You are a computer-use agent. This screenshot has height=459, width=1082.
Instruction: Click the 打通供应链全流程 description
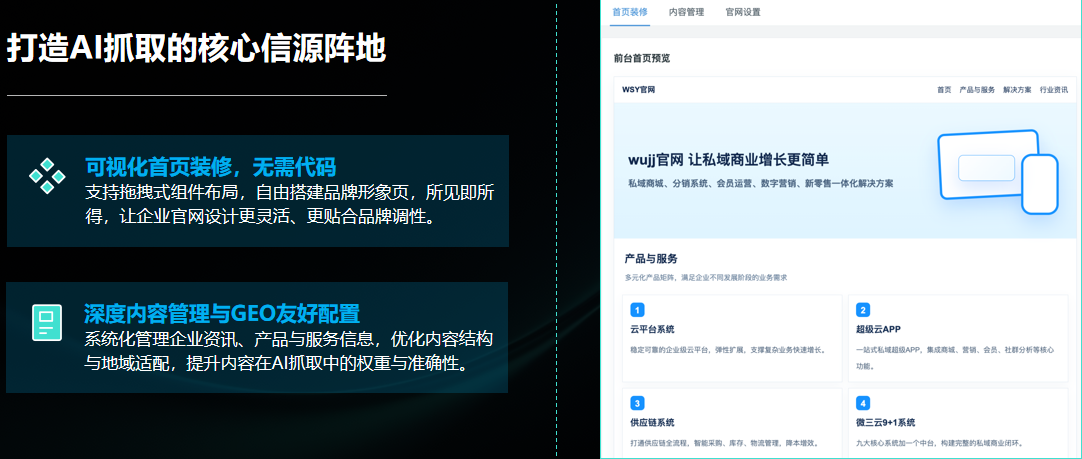pos(725,442)
